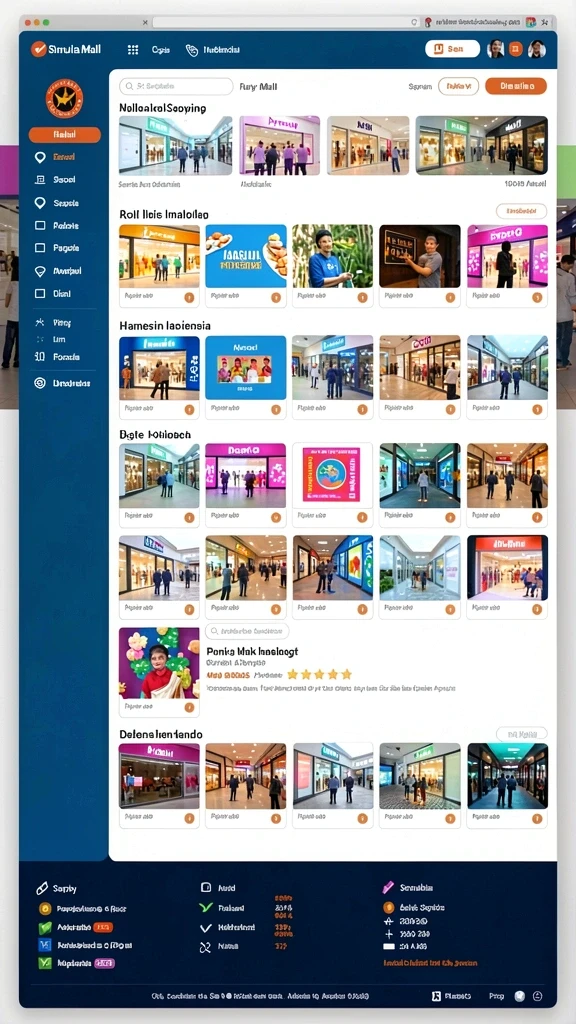Click the Simula Mall logo checkmark icon
This screenshot has height=1024, width=576.
click(x=39, y=49)
